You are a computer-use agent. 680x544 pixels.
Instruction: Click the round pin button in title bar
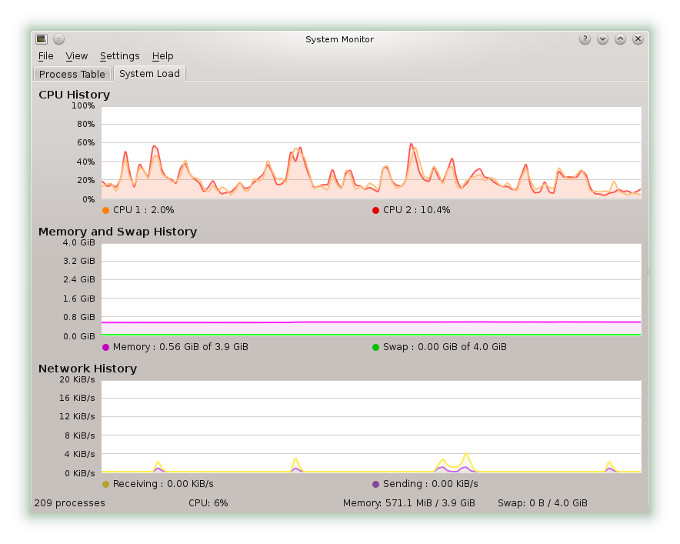coord(59,39)
